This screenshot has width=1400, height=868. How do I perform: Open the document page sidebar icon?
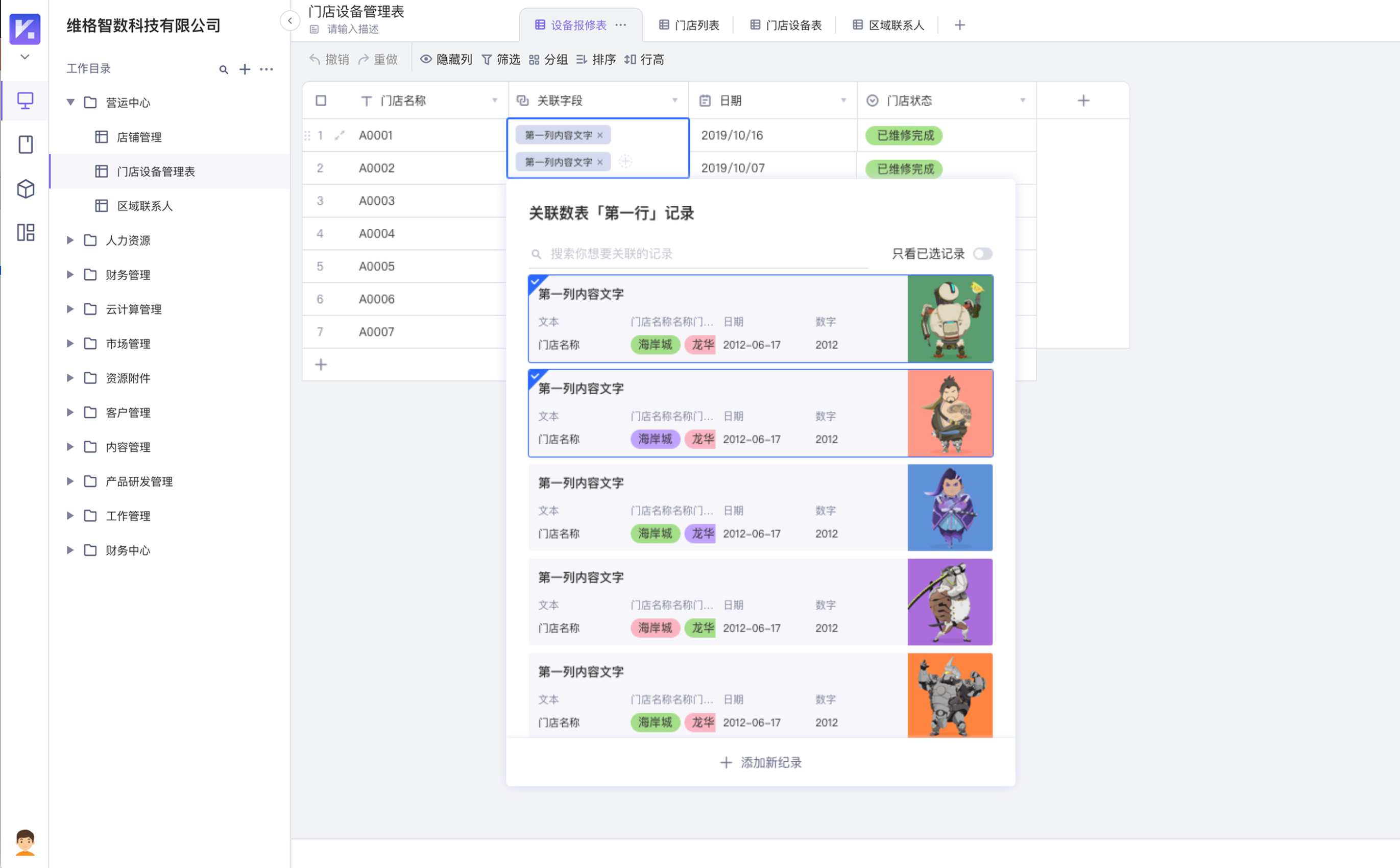25,144
